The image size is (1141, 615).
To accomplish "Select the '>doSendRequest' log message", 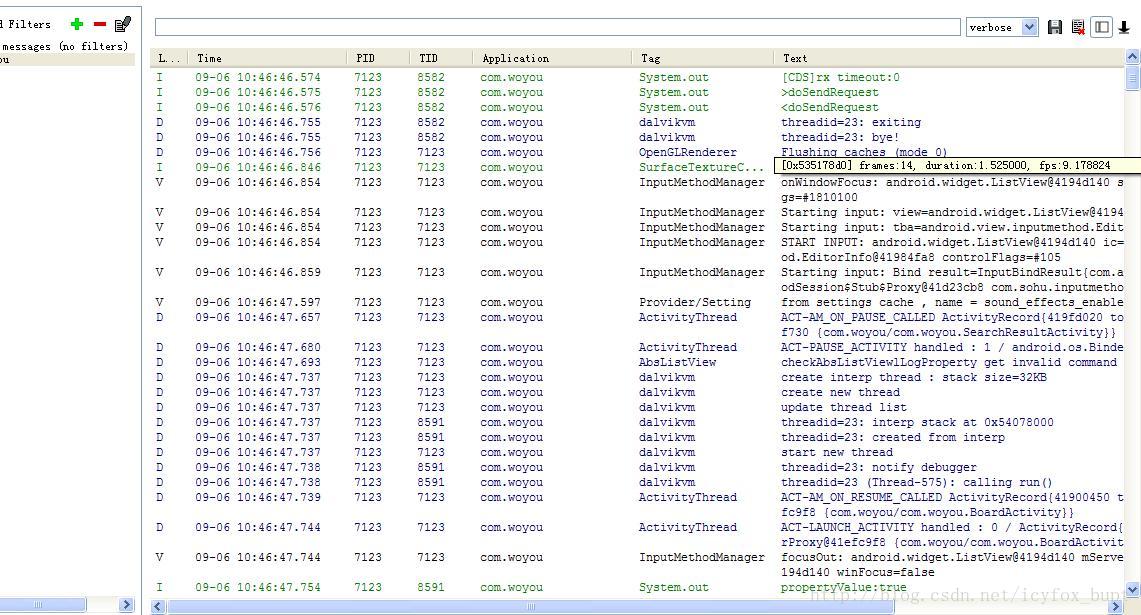I will (830, 92).
